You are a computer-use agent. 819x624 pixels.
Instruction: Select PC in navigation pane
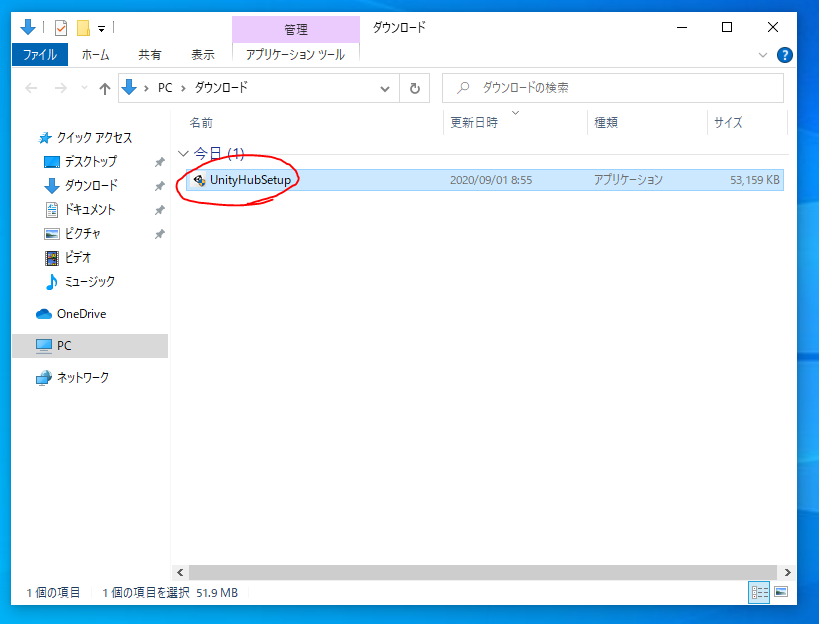point(90,346)
